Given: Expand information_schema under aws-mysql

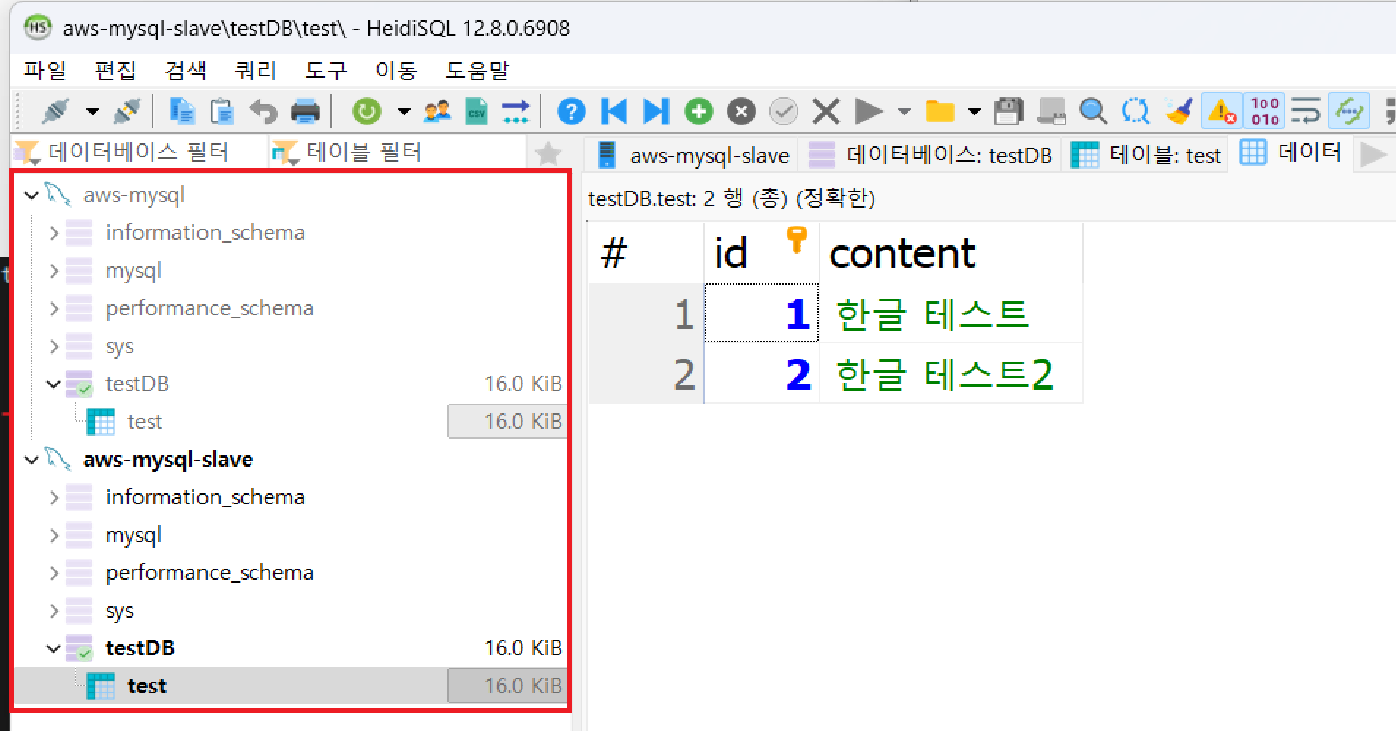Looking at the screenshot, I should (54, 233).
